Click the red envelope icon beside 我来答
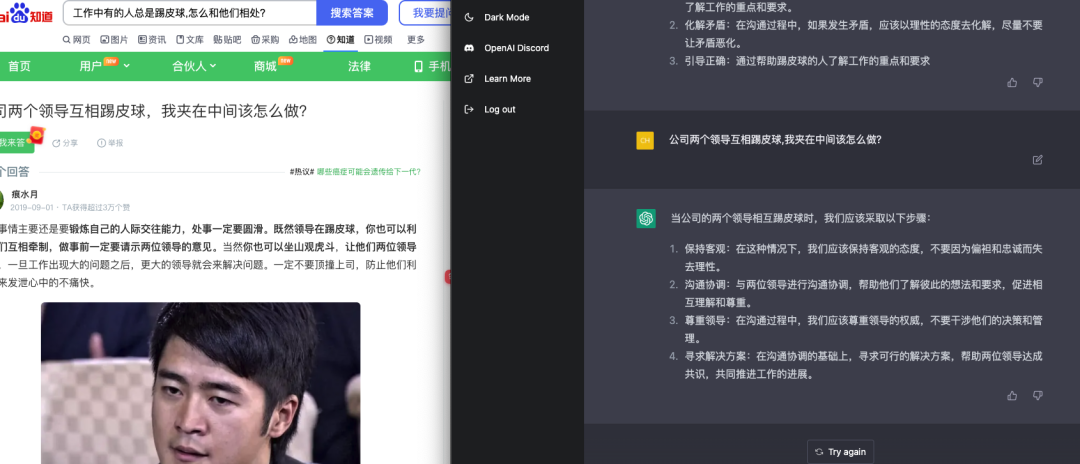 point(38,134)
